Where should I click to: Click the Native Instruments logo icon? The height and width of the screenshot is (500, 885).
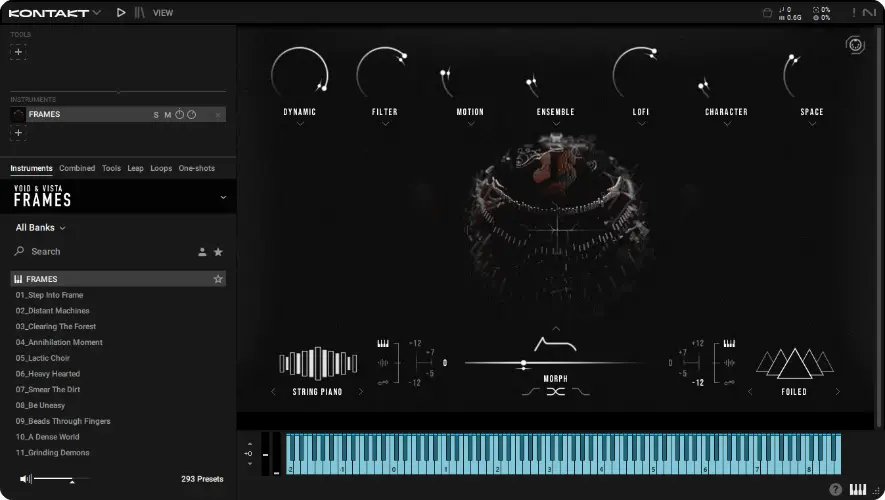pos(868,13)
